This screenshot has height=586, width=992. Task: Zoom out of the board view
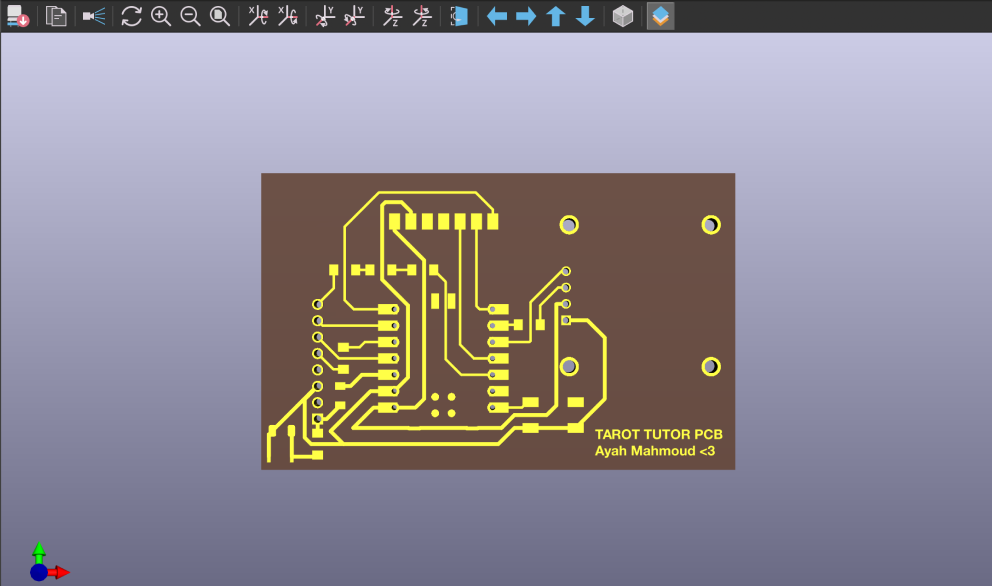click(190, 16)
